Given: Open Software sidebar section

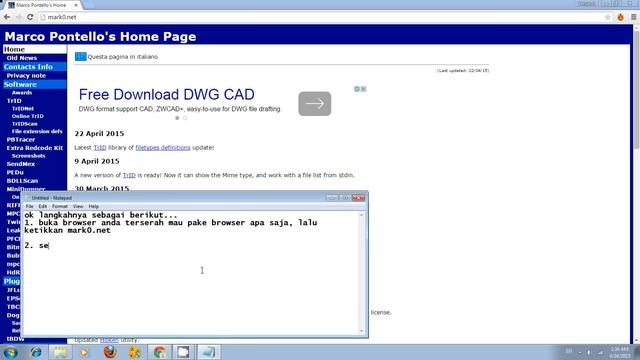Looking at the screenshot, I should (35, 84).
